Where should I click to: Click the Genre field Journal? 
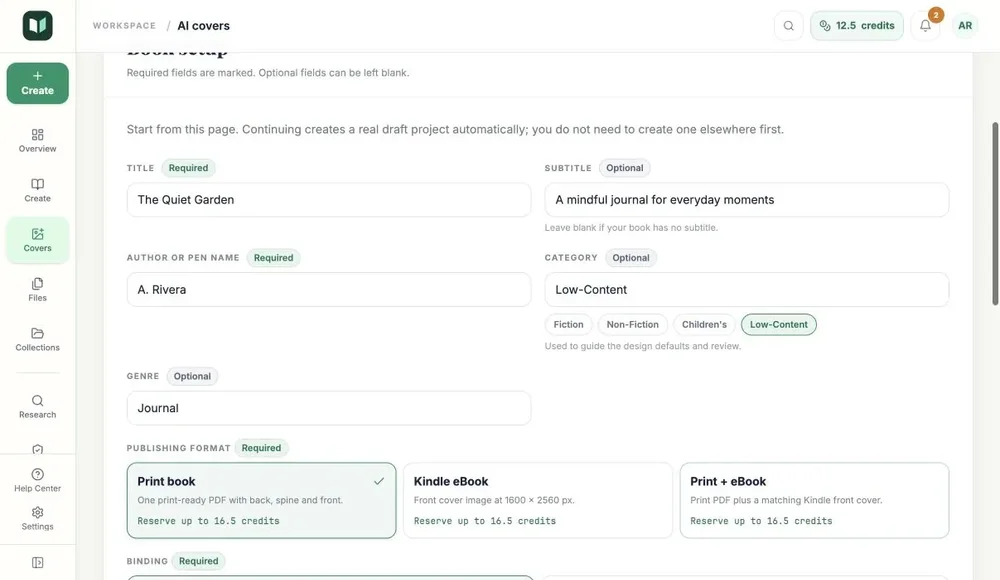[x=329, y=408]
